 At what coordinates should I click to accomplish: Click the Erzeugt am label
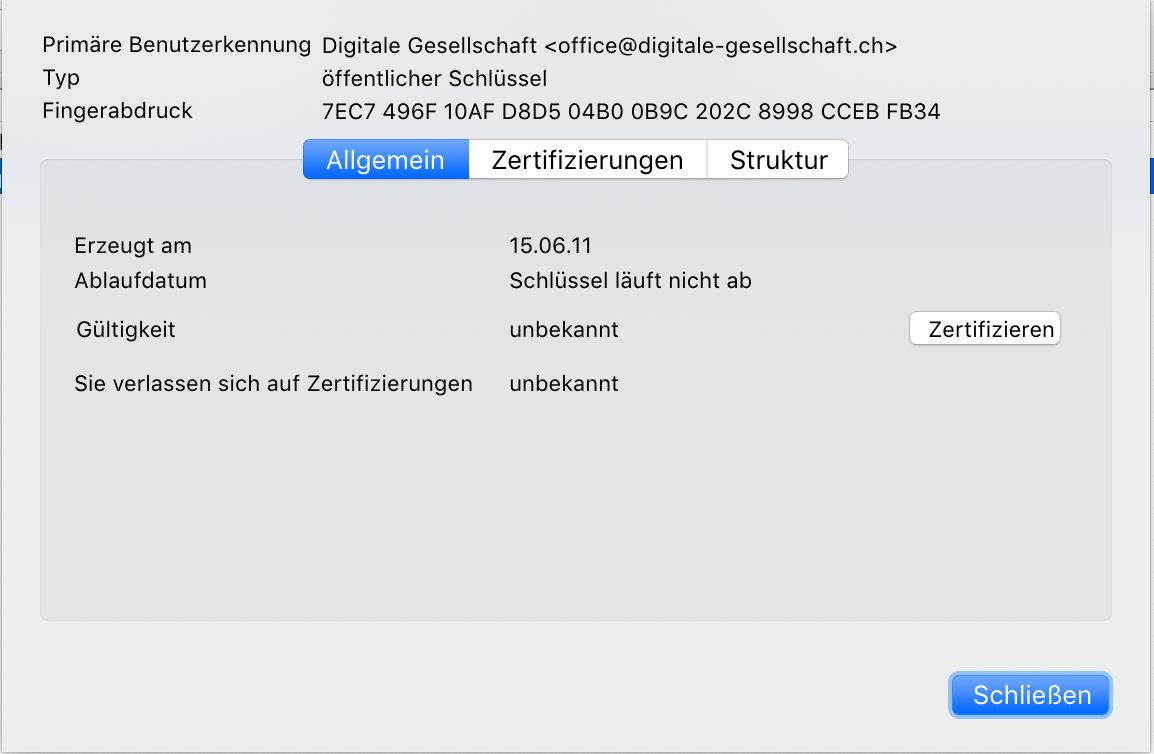coord(133,245)
